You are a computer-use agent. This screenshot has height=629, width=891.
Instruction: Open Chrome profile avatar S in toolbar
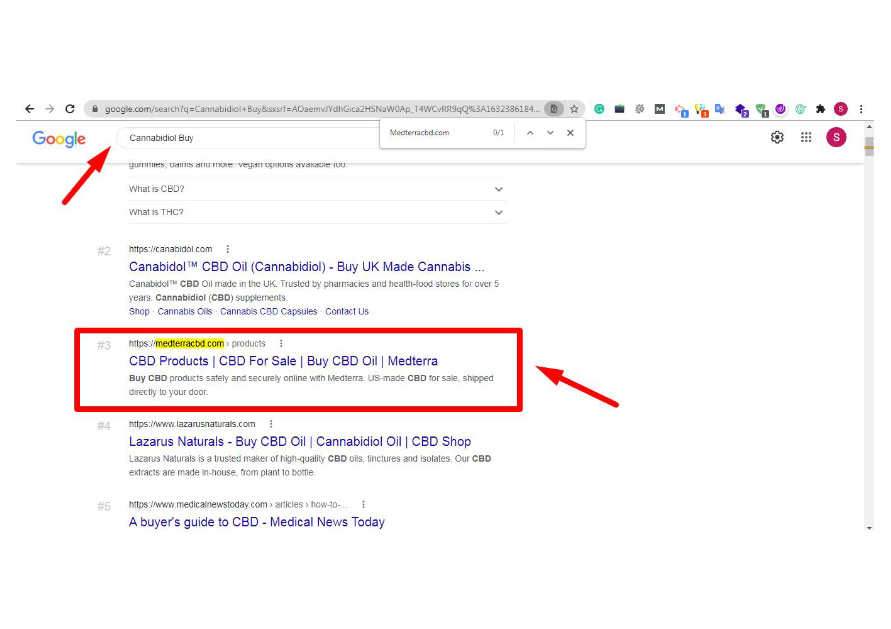[840, 109]
